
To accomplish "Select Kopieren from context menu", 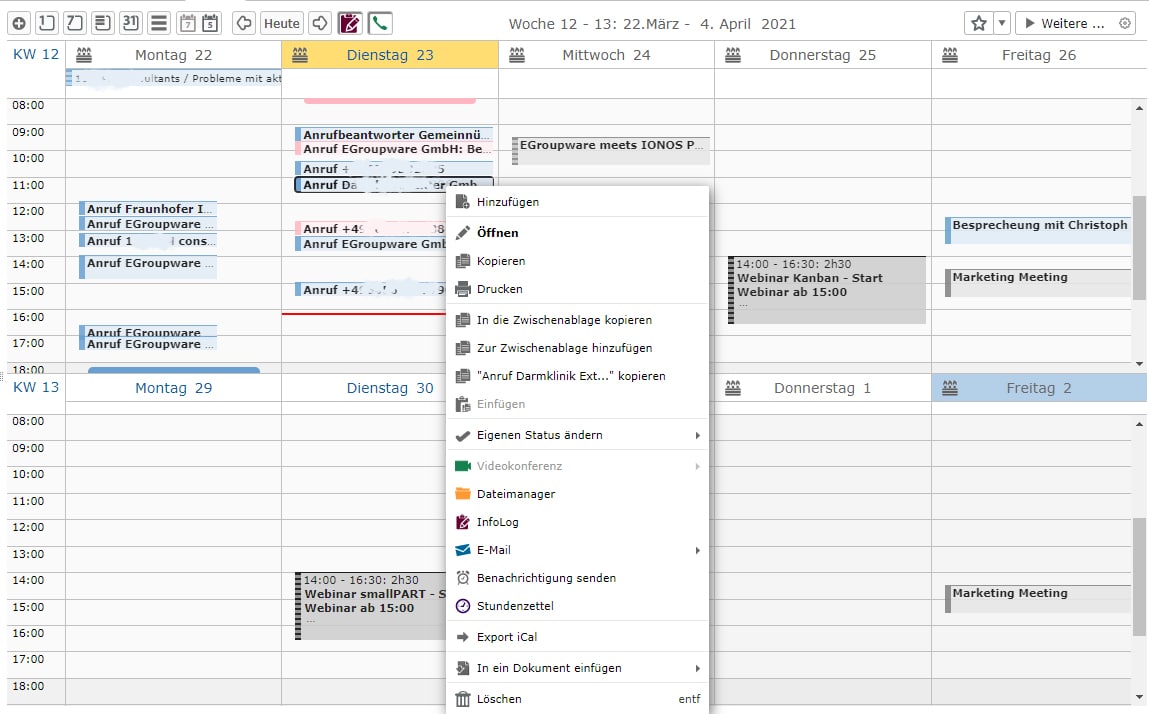I will coord(500,261).
